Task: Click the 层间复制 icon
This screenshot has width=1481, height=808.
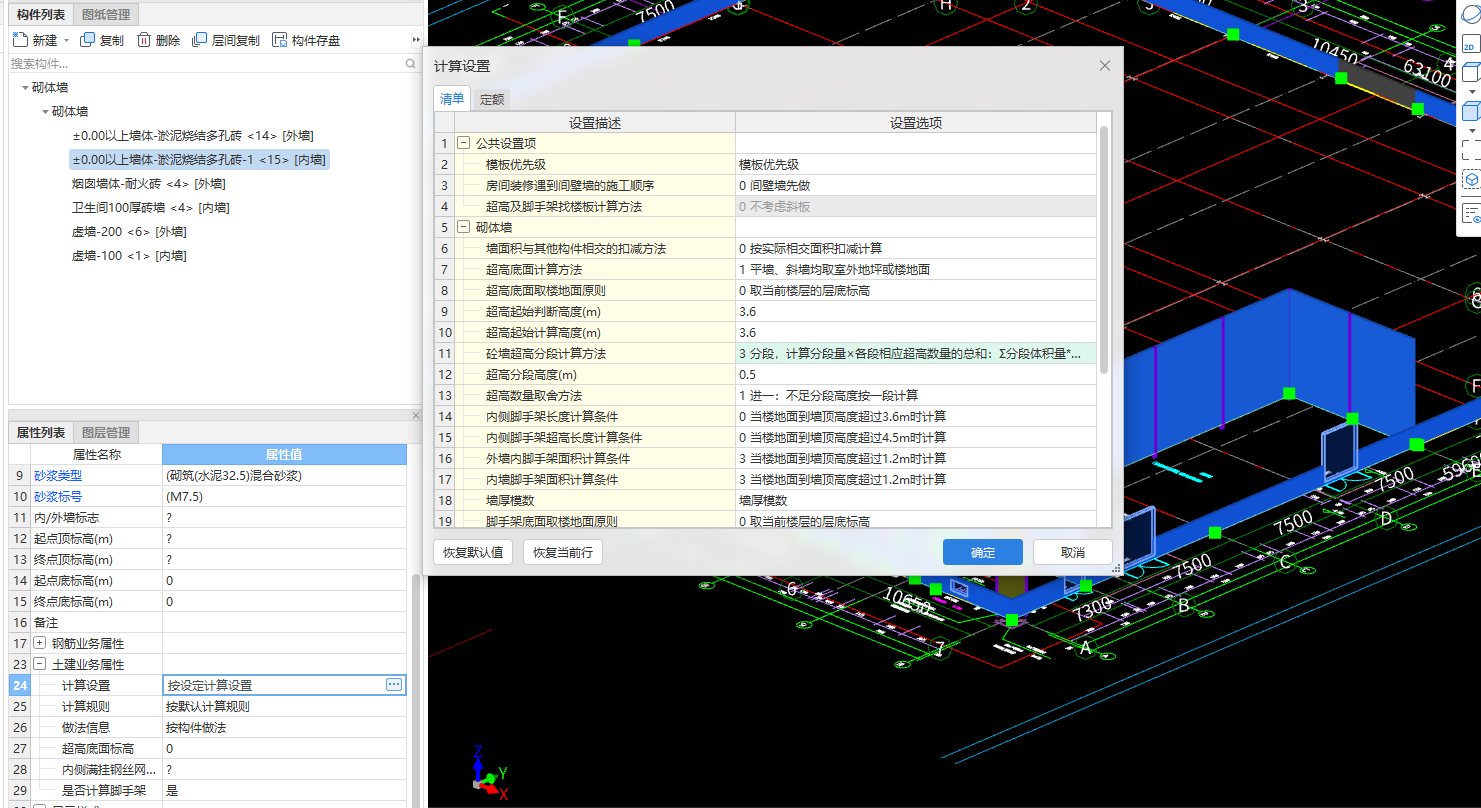Action: [200, 40]
